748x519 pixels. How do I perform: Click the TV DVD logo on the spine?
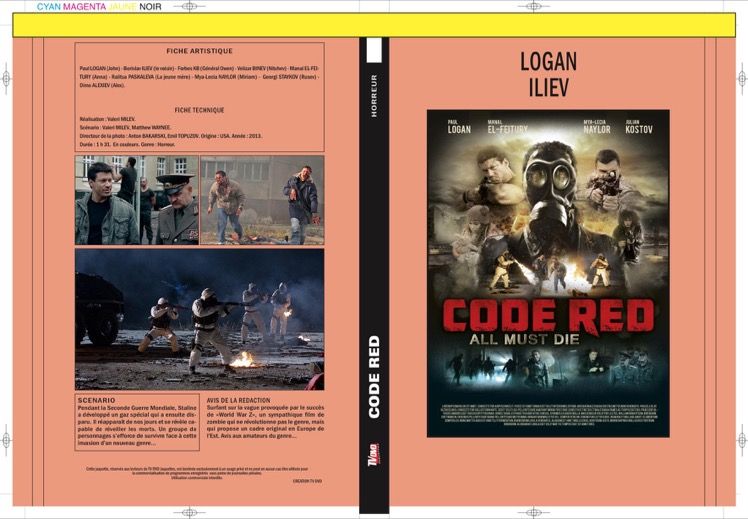pos(374,455)
